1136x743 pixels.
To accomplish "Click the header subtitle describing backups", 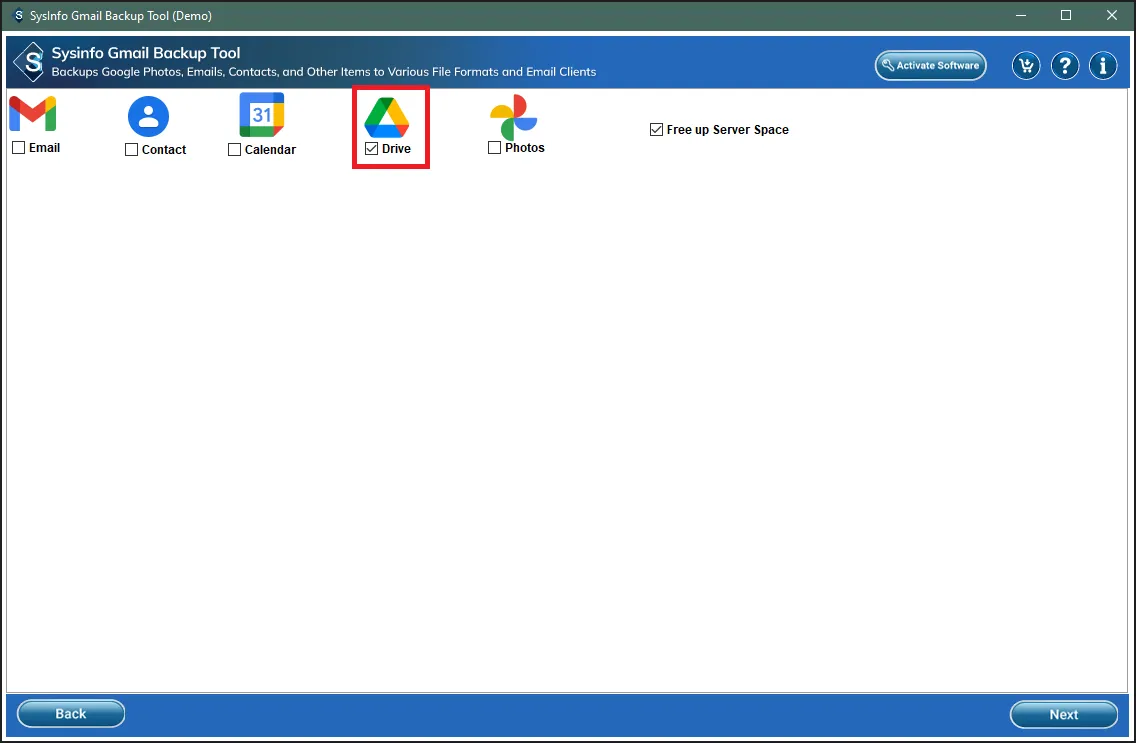I will [x=324, y=72].
